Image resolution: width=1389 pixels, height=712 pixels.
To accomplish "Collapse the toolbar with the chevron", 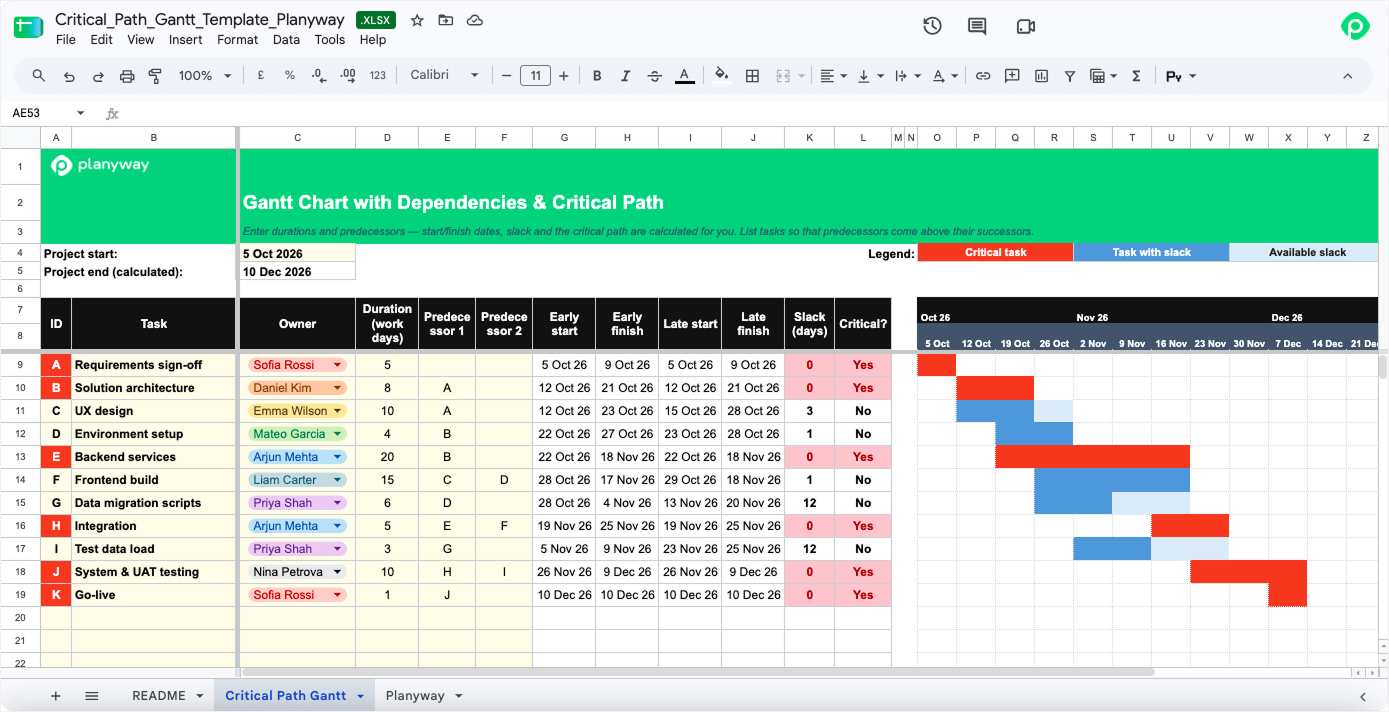I will coord(1347,76).
